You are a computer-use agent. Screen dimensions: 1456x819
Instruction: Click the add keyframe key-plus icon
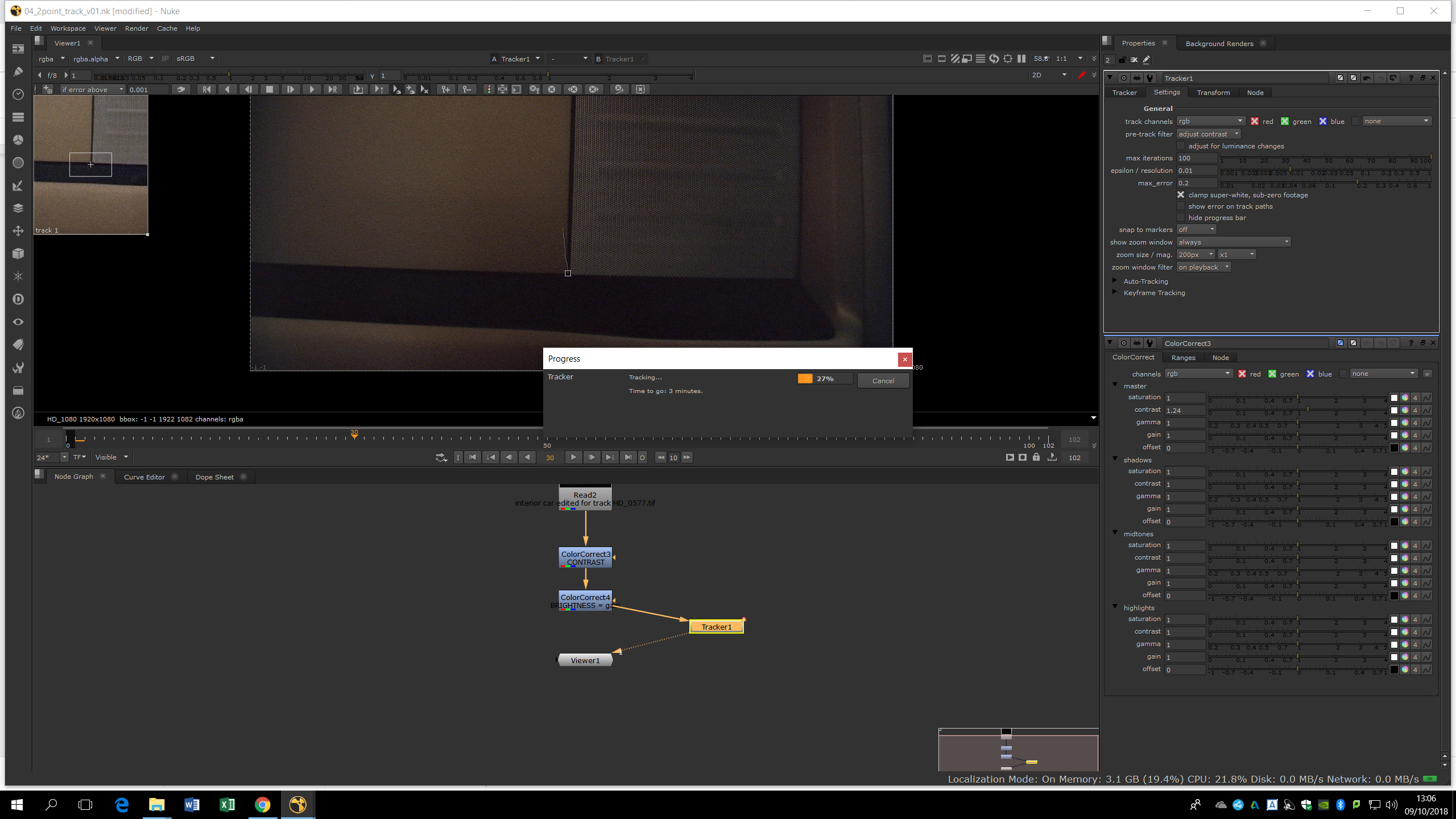[x=445, y=89]
